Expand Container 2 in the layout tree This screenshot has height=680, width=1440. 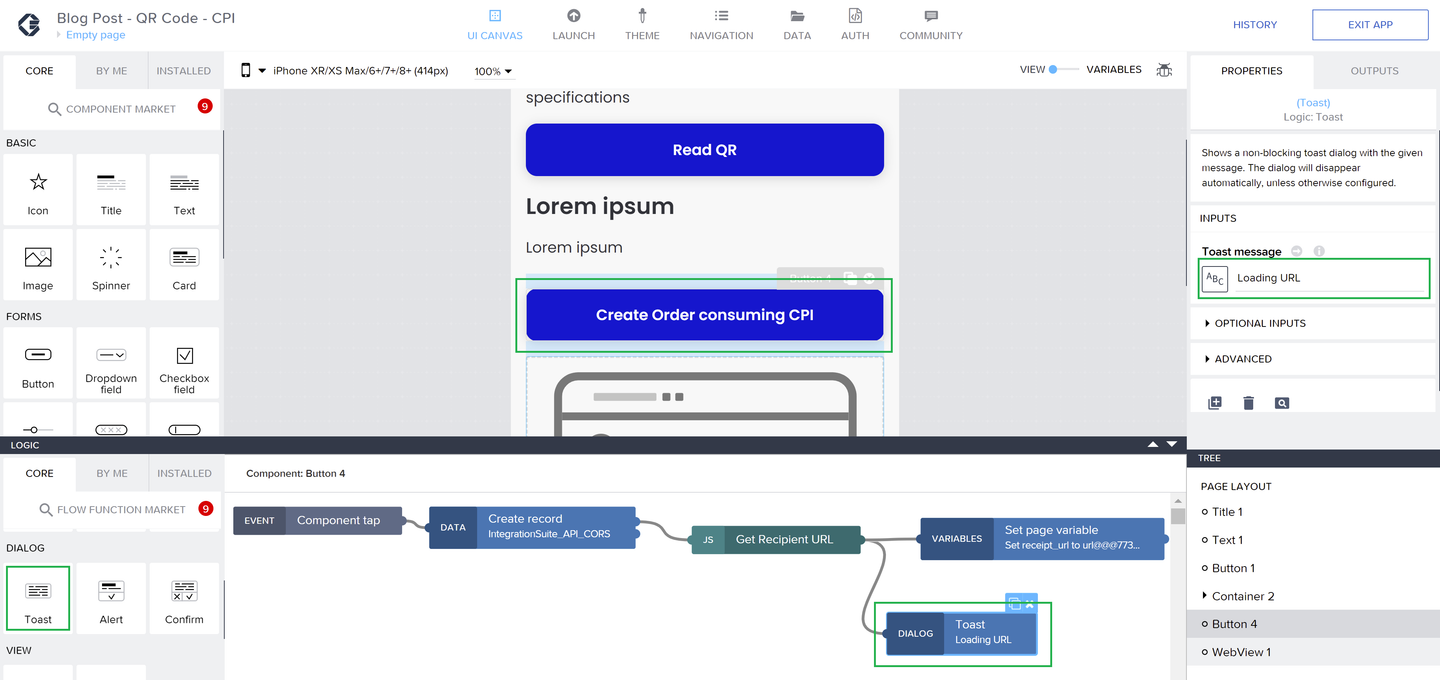(1204, 596)
